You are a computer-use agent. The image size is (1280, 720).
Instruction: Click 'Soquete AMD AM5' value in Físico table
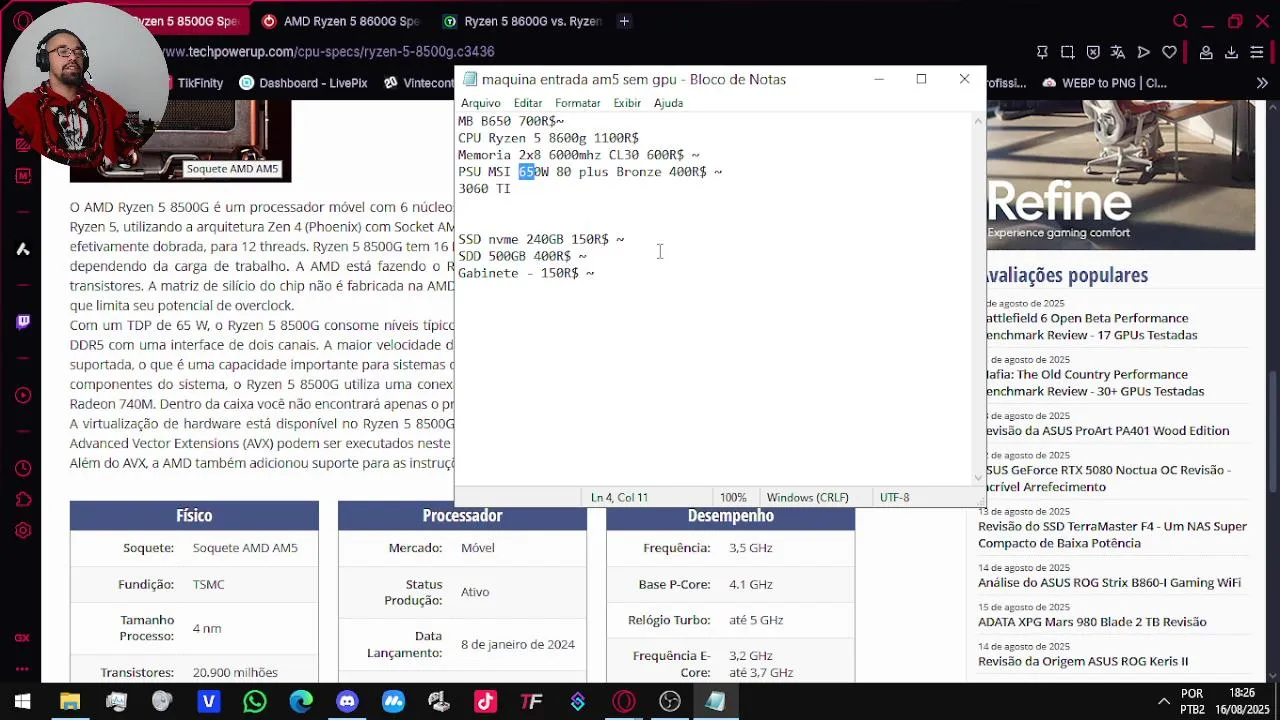(x=245, y=548)
